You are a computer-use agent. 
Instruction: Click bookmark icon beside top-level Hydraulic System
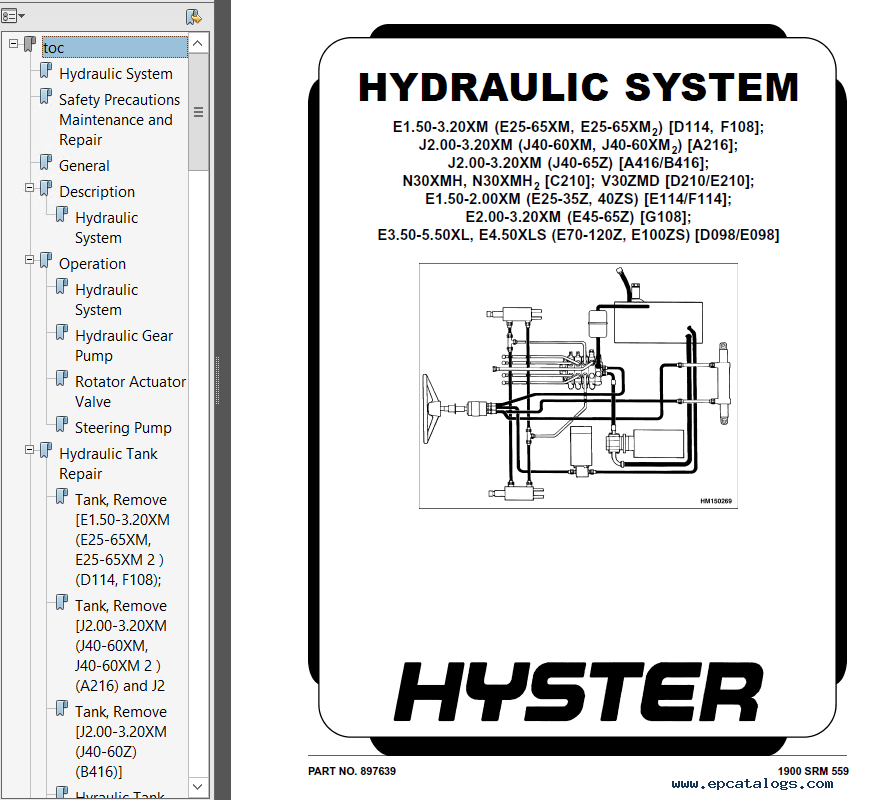[46, 71]
